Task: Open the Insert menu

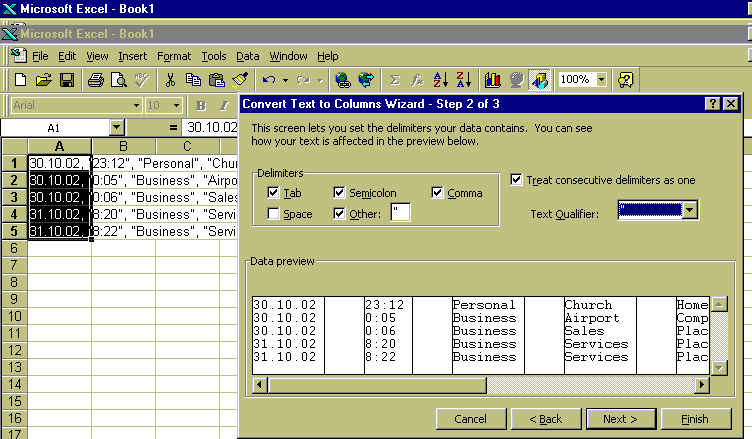Action: coord(133,56)
